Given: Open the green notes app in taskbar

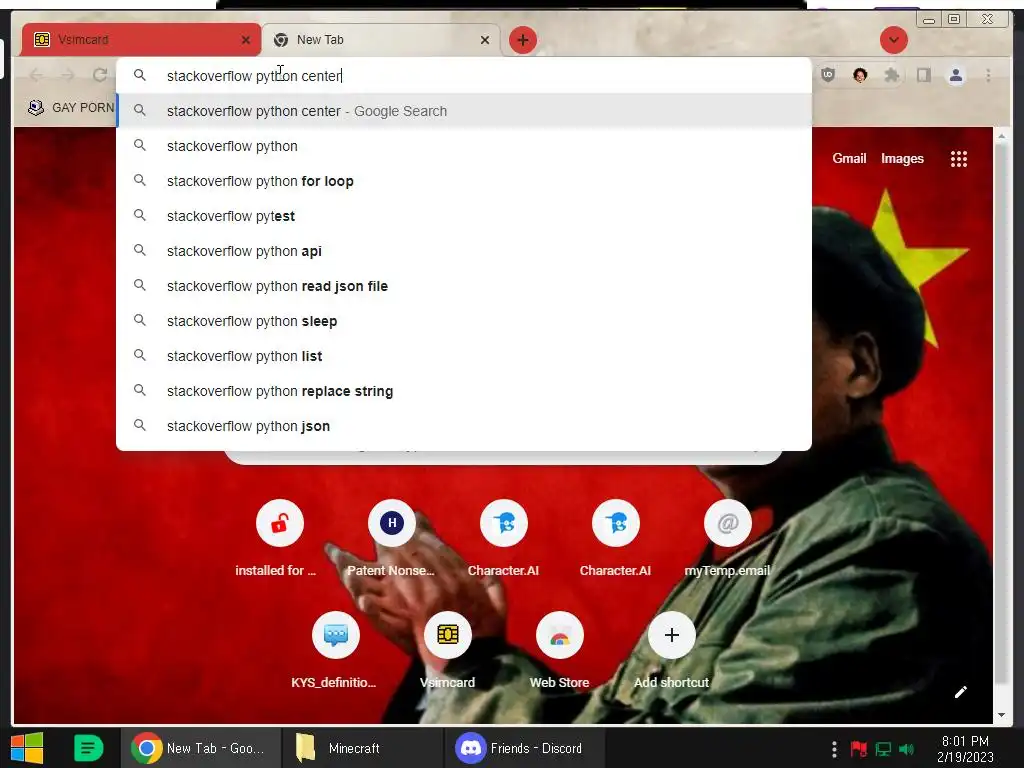Looking at the screenshot, I should 88,748.
